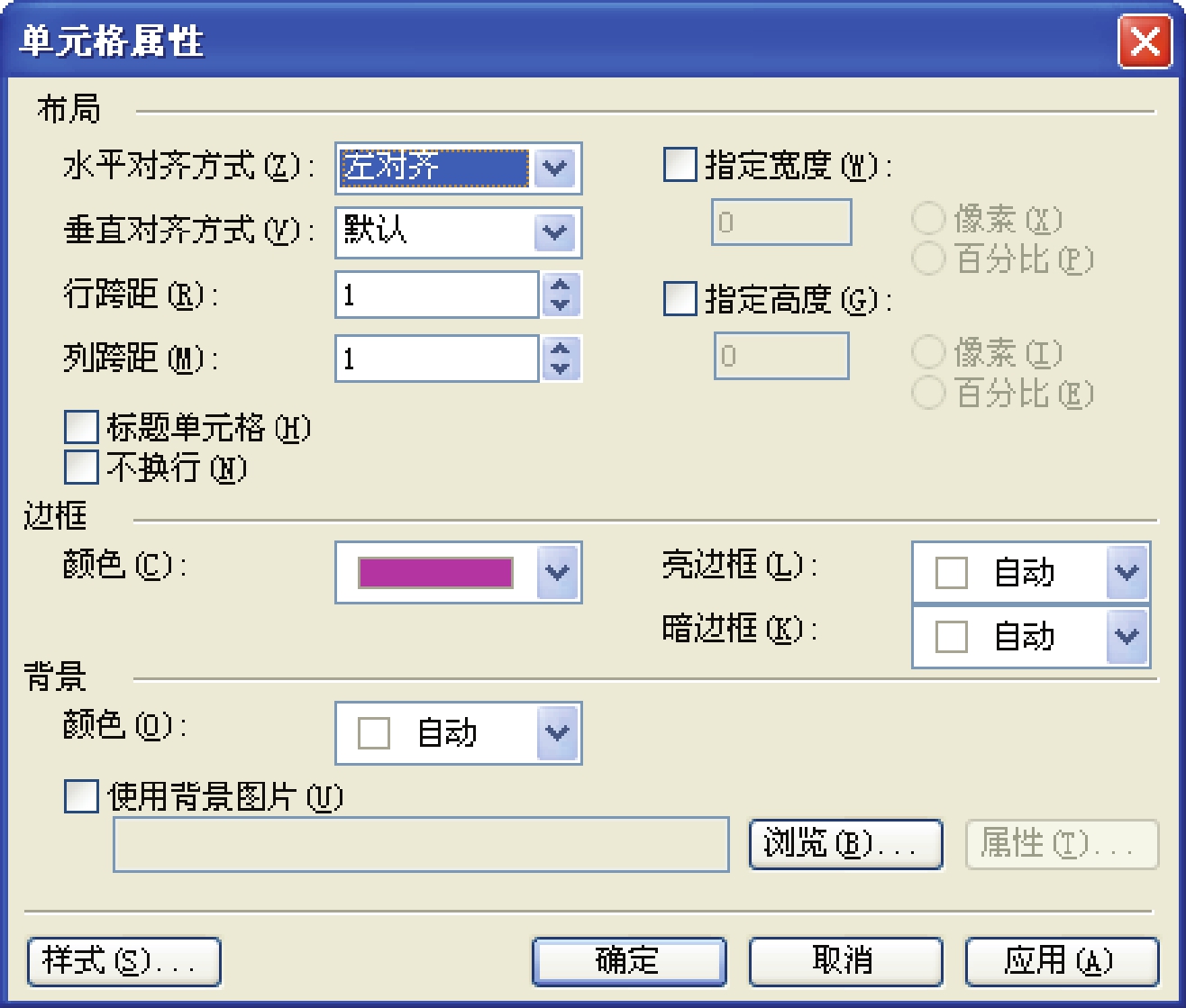Expand the 暗边框 color dropdown
This screenshot has width=1186, height=1008.
(x=1127, y=636)
